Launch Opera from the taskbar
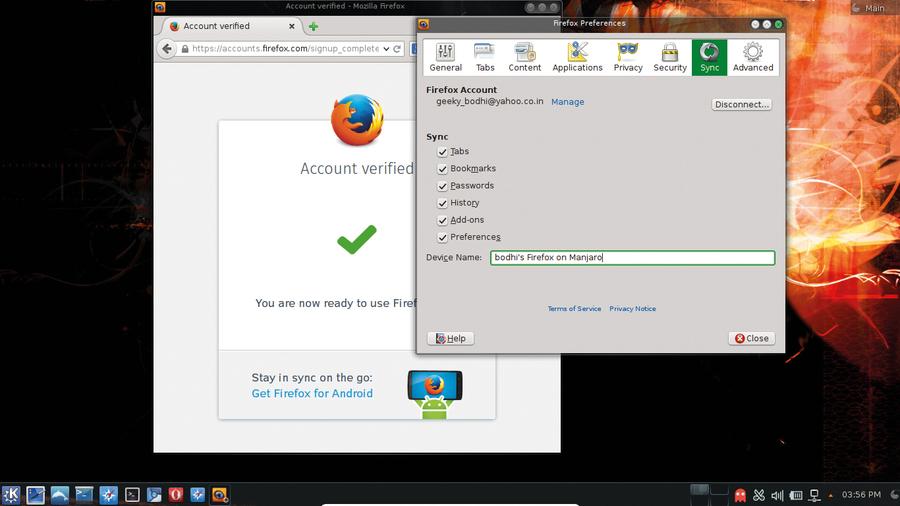The width and height of the screenshot is (900, 506). (176, 495)
